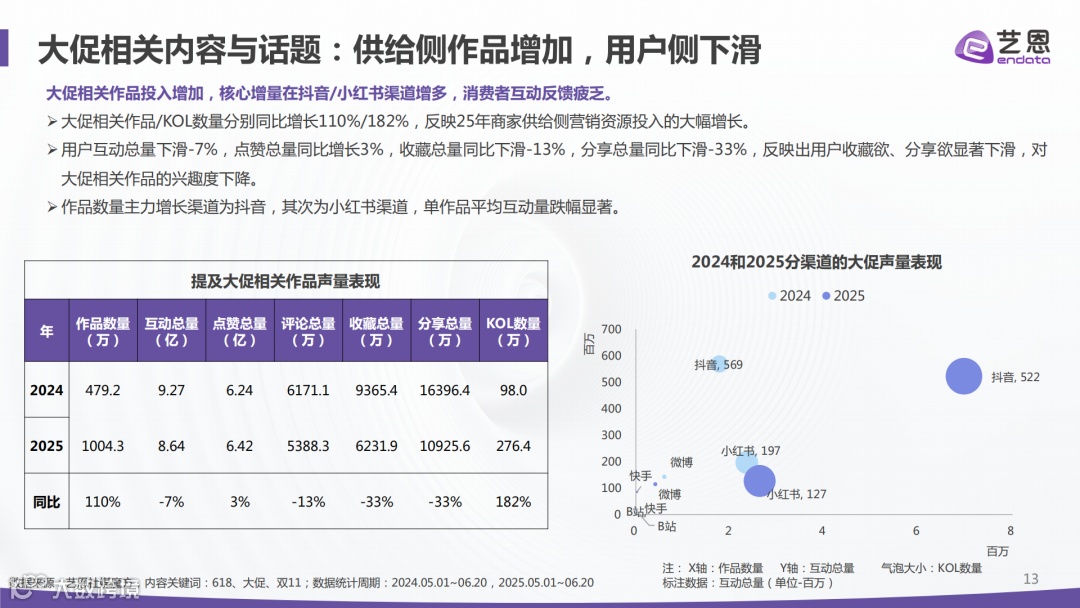Click the purple headline about 抖音/小红书渠道
This screenshot has width=1080, height=608.
click(329, 93)
